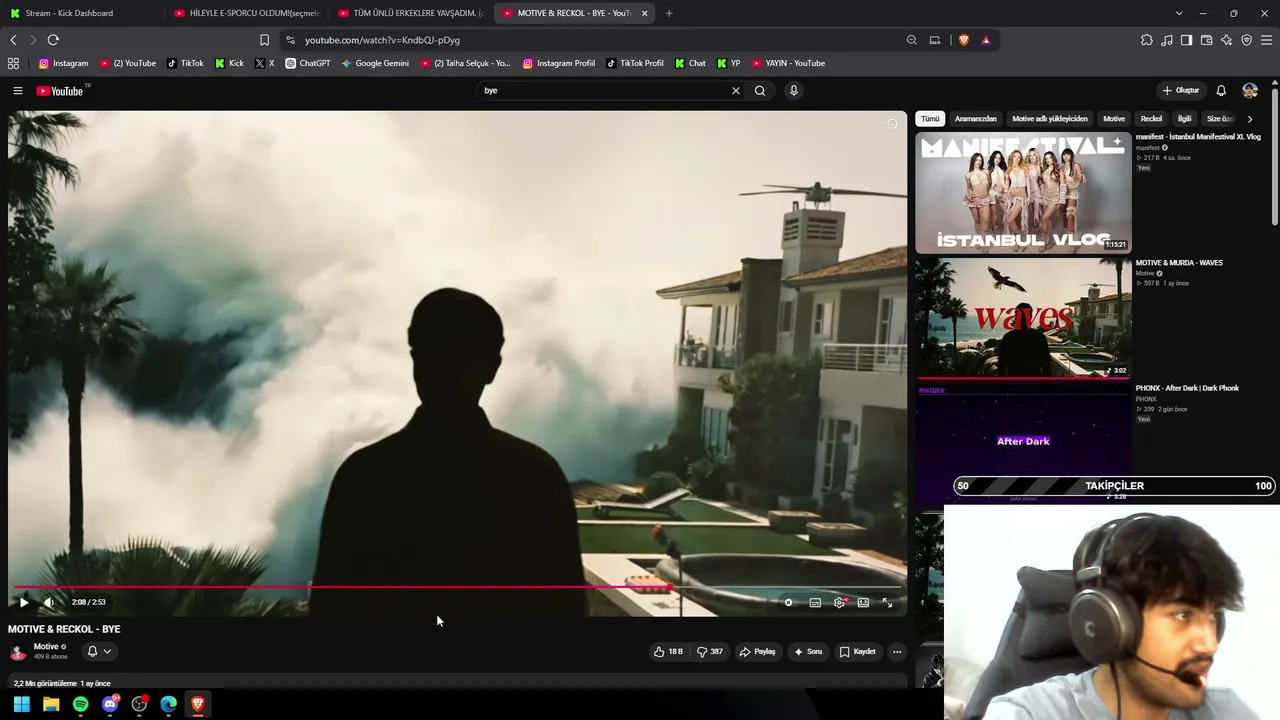Switch to the TÜM ÜNLÜ ERKEKLERE YAVŞADIM tab
Viewport: 1280px width, 720px height.
pos(411,13)
